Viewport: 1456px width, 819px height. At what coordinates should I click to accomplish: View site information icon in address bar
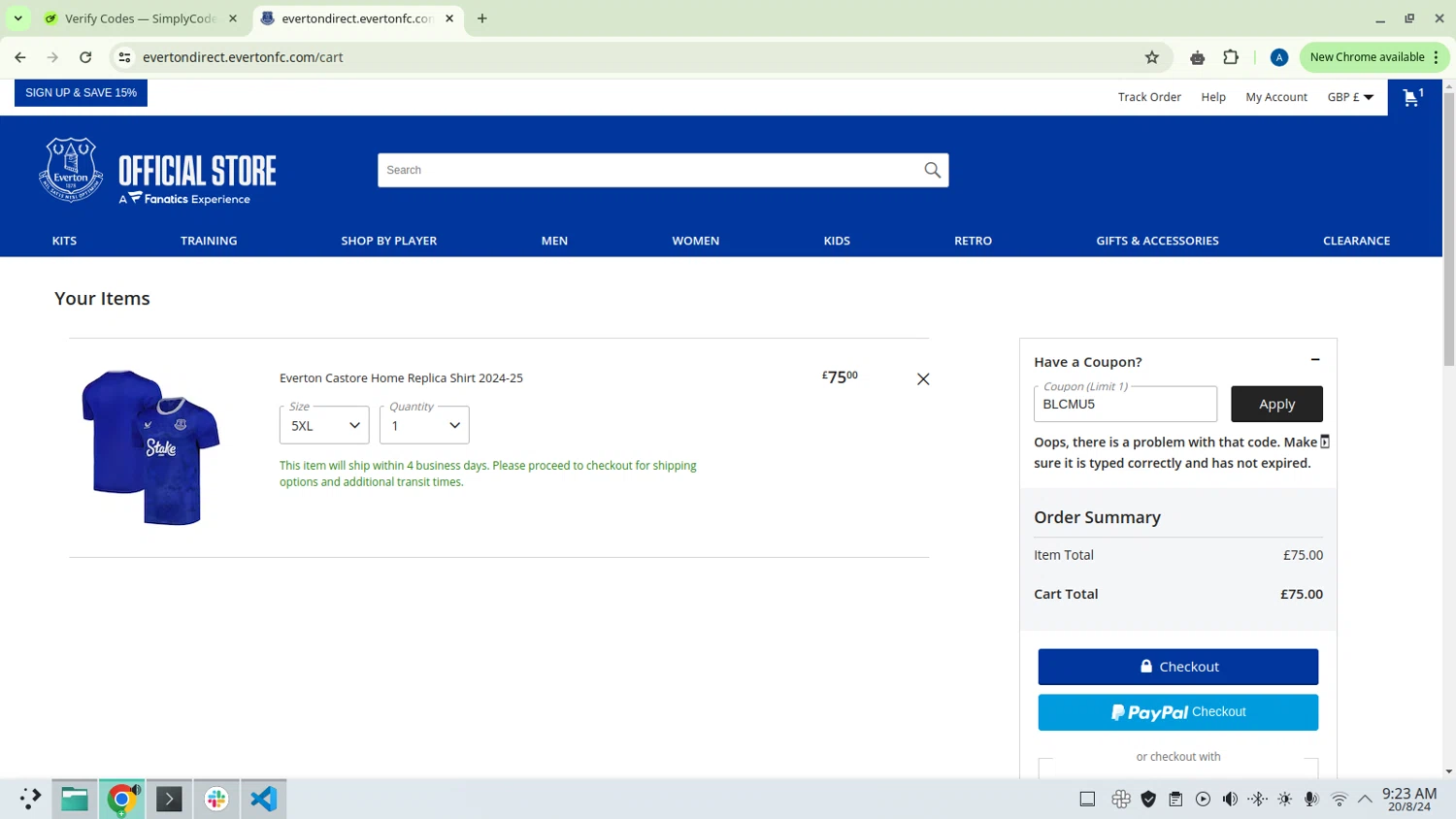pos(124,57)
